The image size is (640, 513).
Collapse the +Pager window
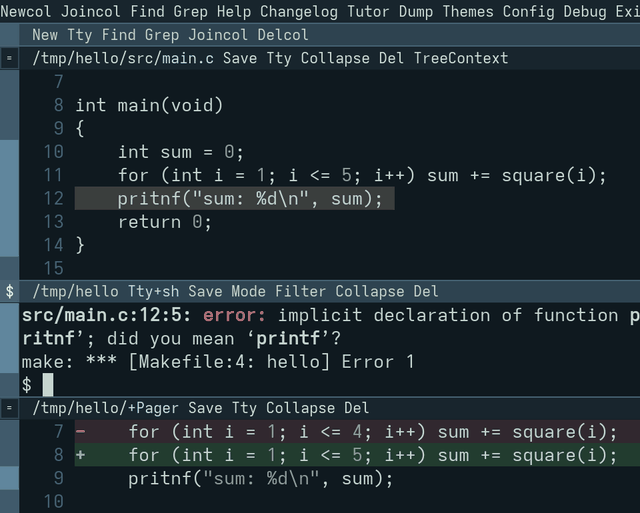tap(300, 408)
